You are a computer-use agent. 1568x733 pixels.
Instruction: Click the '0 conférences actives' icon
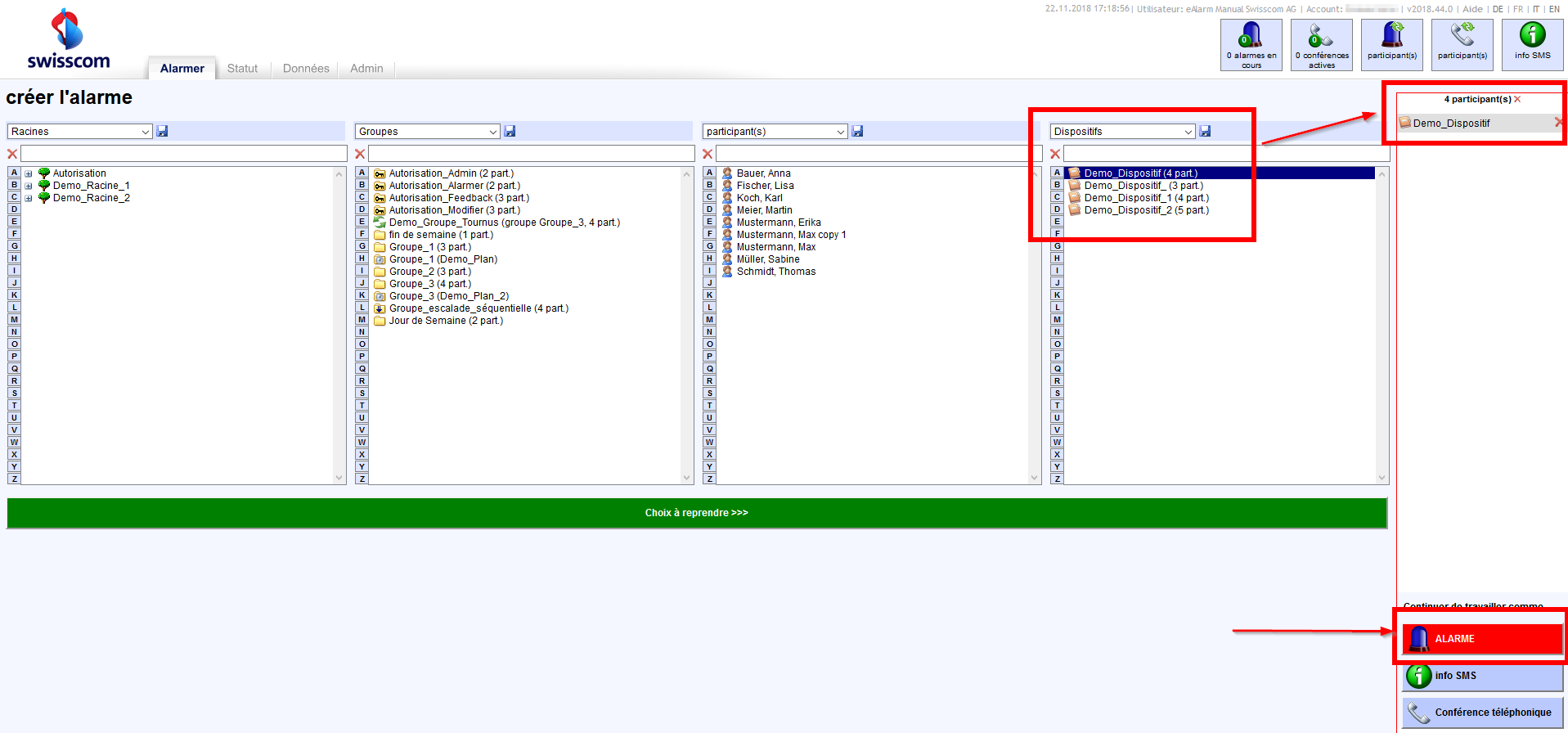(x=1321, y=45)
